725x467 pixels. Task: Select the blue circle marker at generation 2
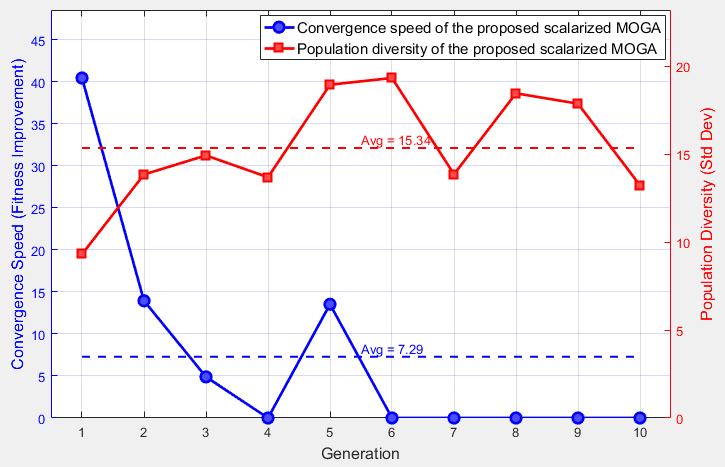[144, 300]
